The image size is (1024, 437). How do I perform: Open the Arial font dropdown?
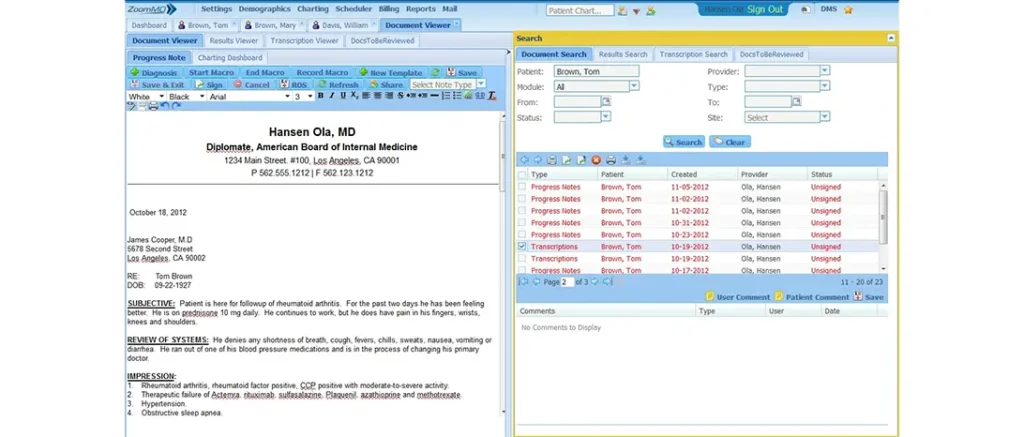[287, 96]
